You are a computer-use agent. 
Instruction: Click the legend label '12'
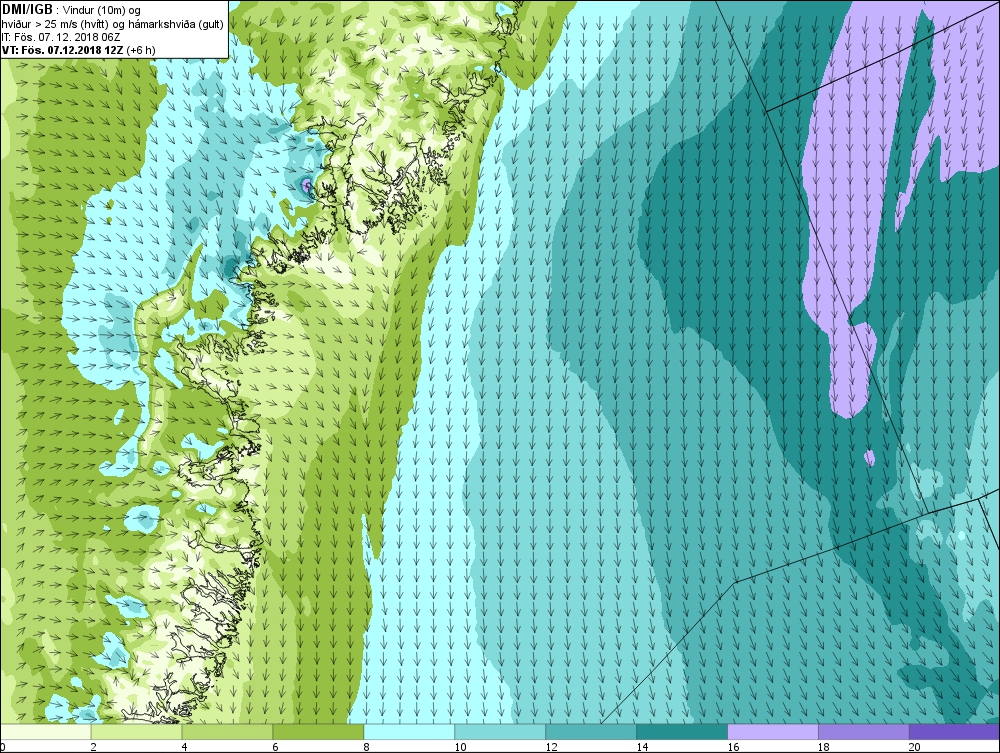(x=551, y=747)
